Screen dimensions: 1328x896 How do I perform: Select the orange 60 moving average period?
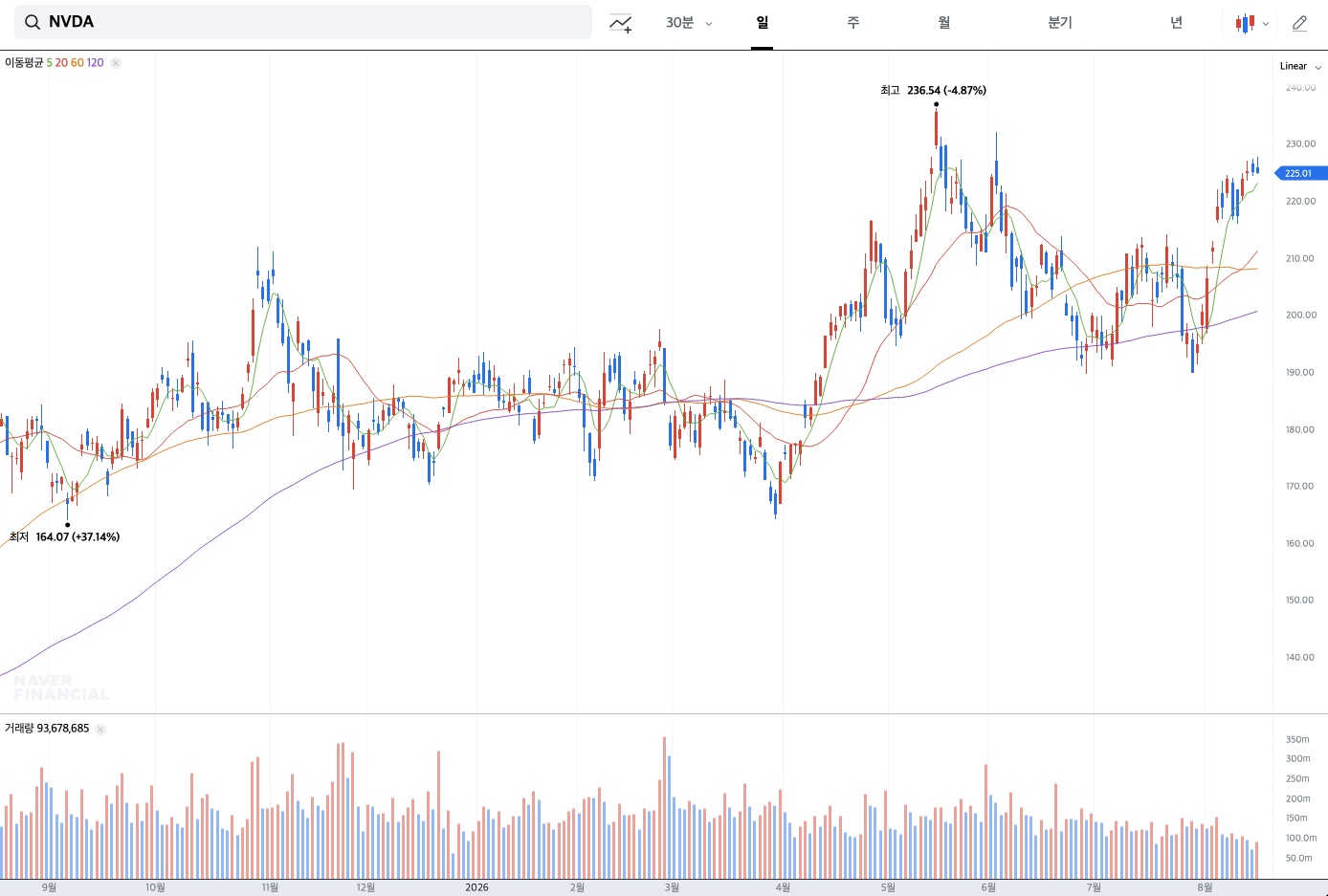tap(77, 63)
